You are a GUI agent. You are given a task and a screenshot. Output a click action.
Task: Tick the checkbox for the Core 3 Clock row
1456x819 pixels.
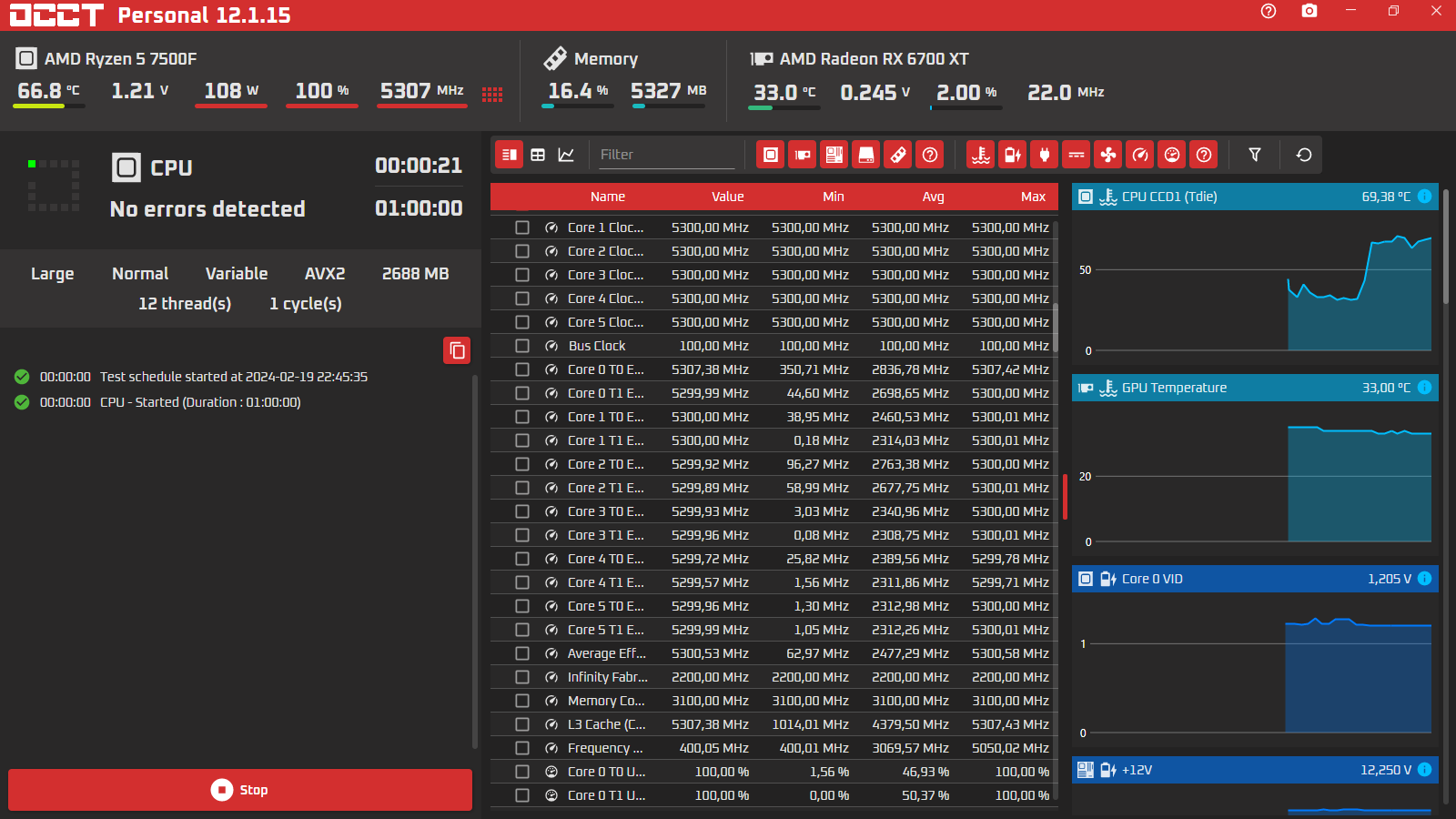[522, 275]
